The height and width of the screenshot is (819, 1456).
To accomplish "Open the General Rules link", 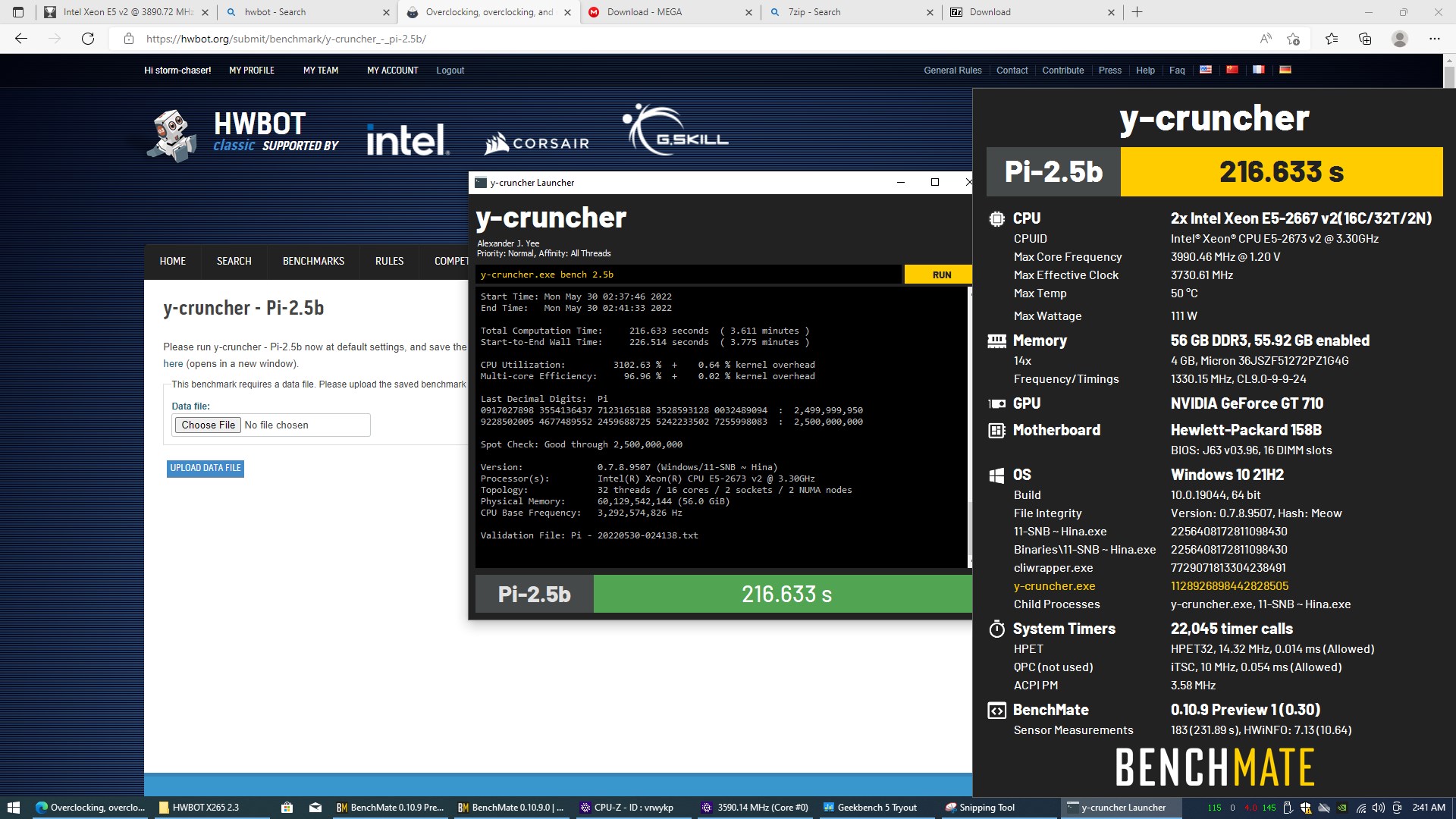I will [x=952, y=71].
